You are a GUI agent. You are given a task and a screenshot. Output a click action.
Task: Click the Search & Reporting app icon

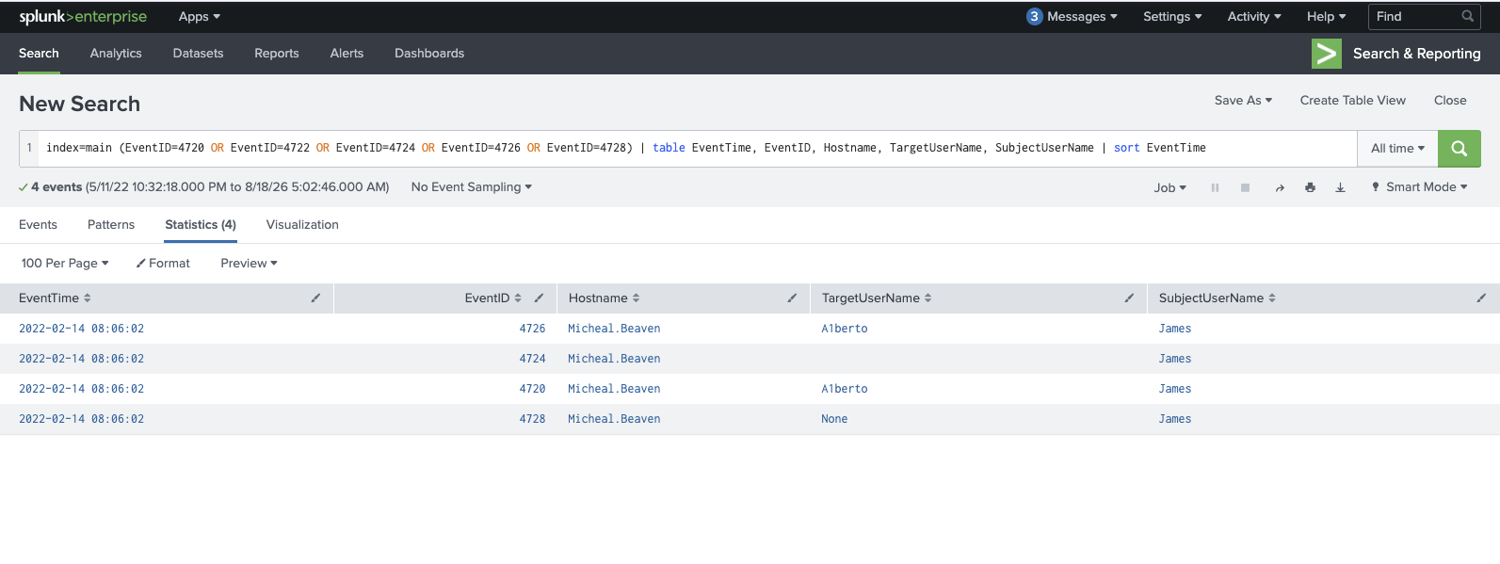coord(1326,54)
